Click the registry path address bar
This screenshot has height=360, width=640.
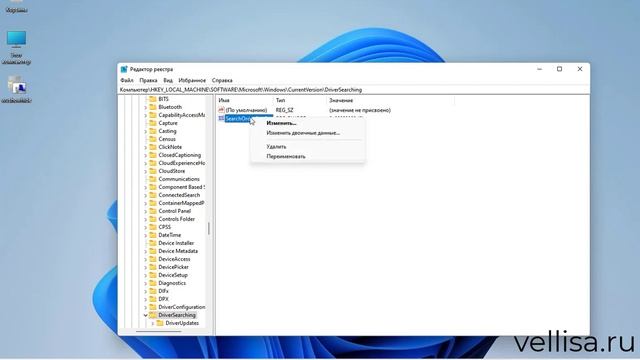coord(353,89)
